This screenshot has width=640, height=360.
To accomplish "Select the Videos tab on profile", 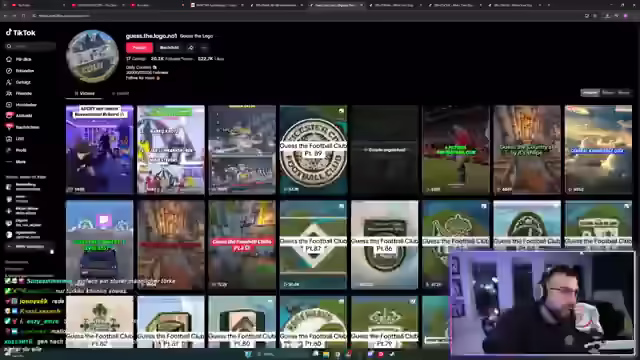I will click(x=84, y=93).
